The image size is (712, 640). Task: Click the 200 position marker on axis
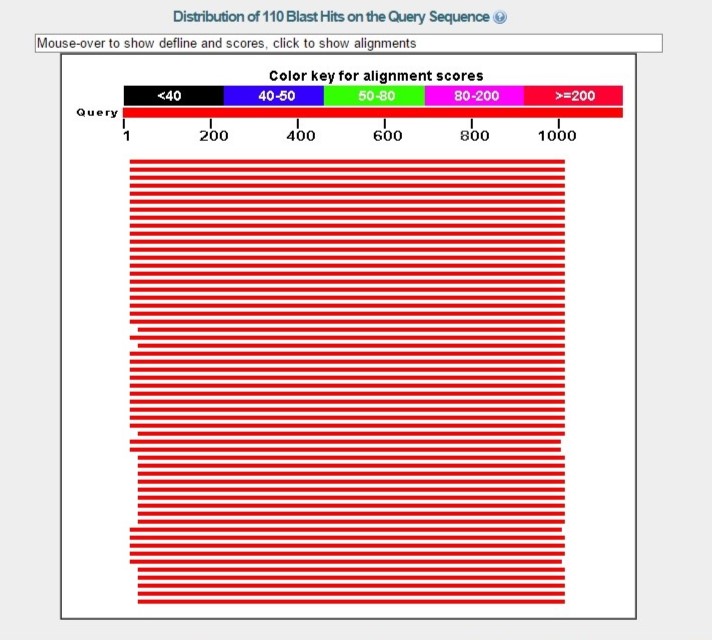[212, 136]
